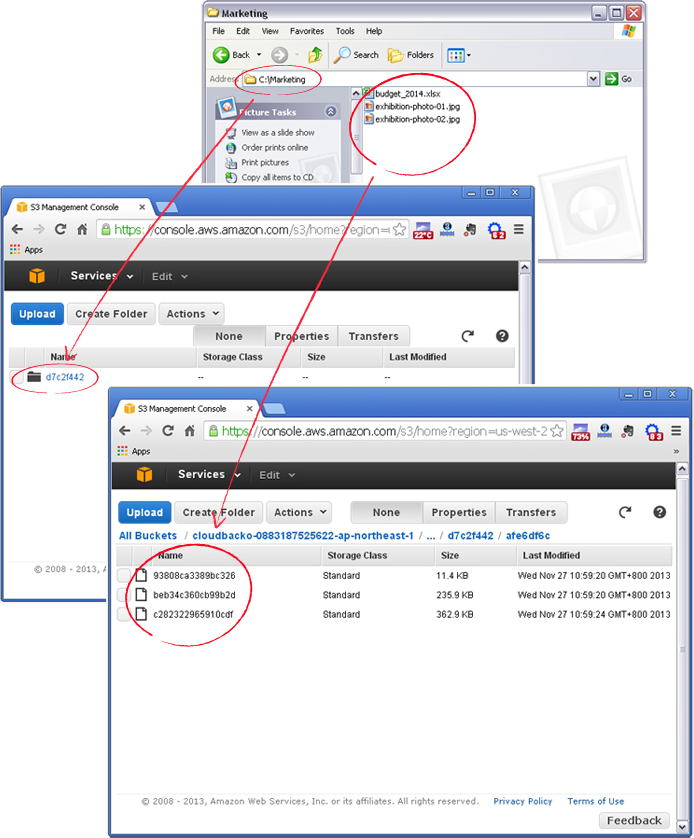This screenshot has height=838, width=694.
Task: Open the Privacy Policy link
Action: coord(523,801)
